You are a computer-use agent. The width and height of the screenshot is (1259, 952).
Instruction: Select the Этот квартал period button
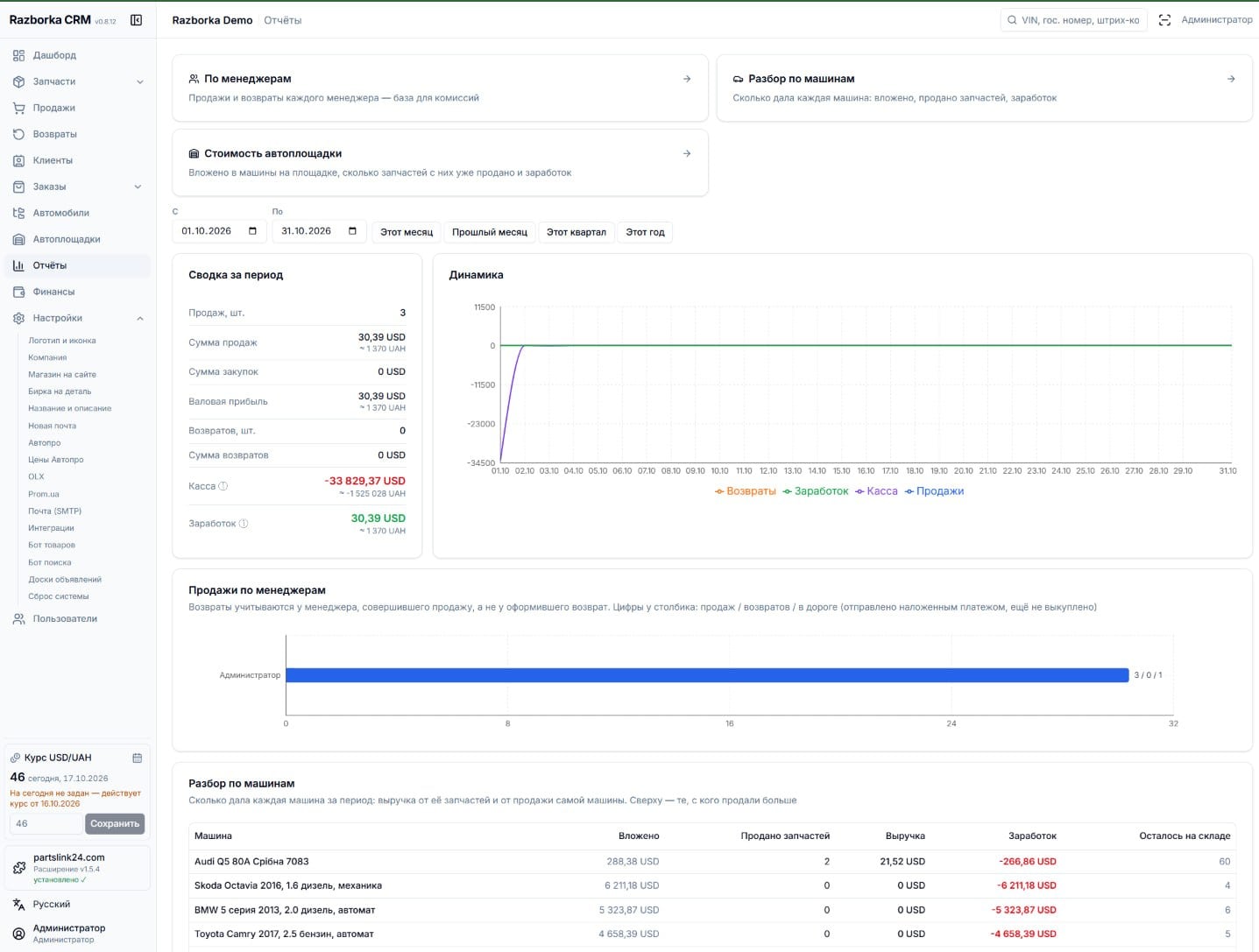click(576, 232)
